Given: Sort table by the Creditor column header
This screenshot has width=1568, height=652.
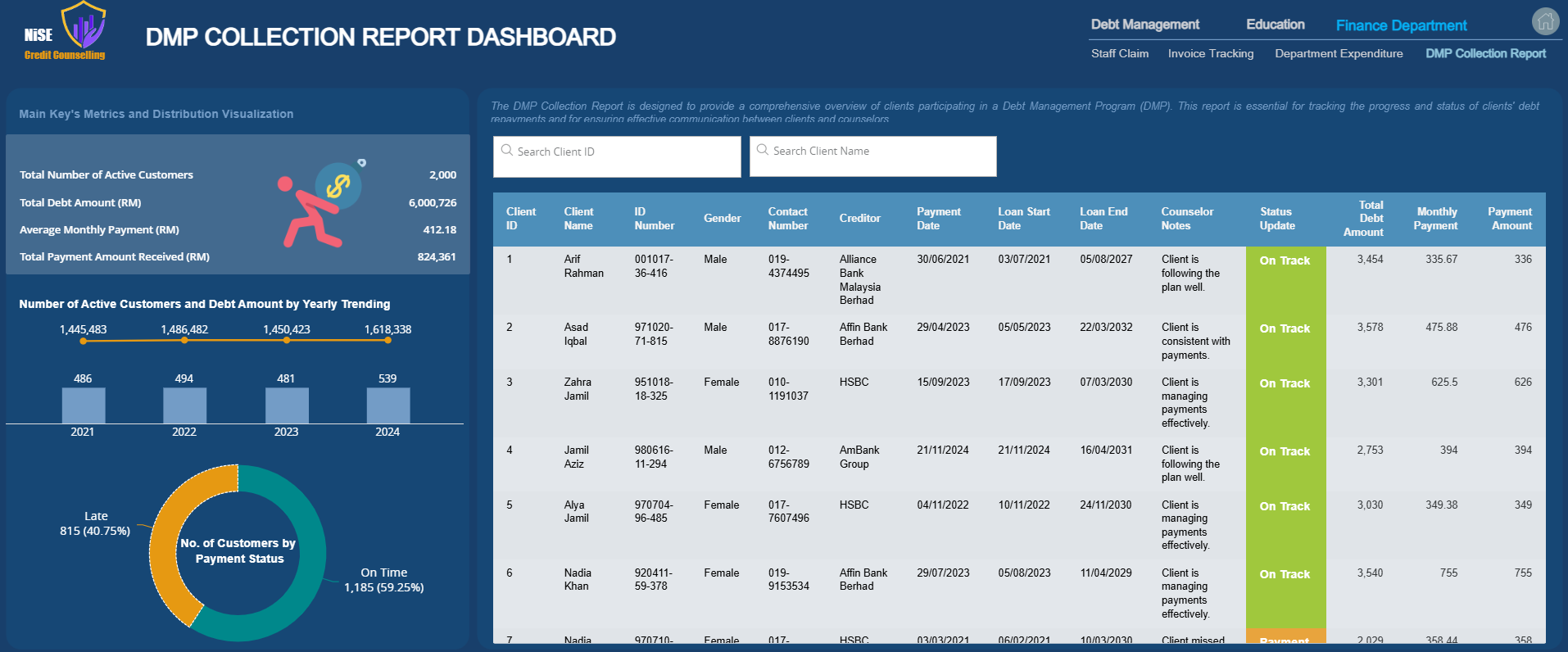Looking at the screenshot, I should pyautogui.click(x=859, y=219).
